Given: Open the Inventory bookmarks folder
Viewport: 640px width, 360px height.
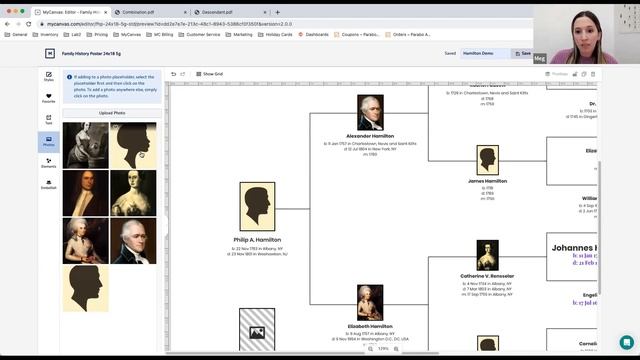Looking at the screenshot, I should [x=45, y=35].
